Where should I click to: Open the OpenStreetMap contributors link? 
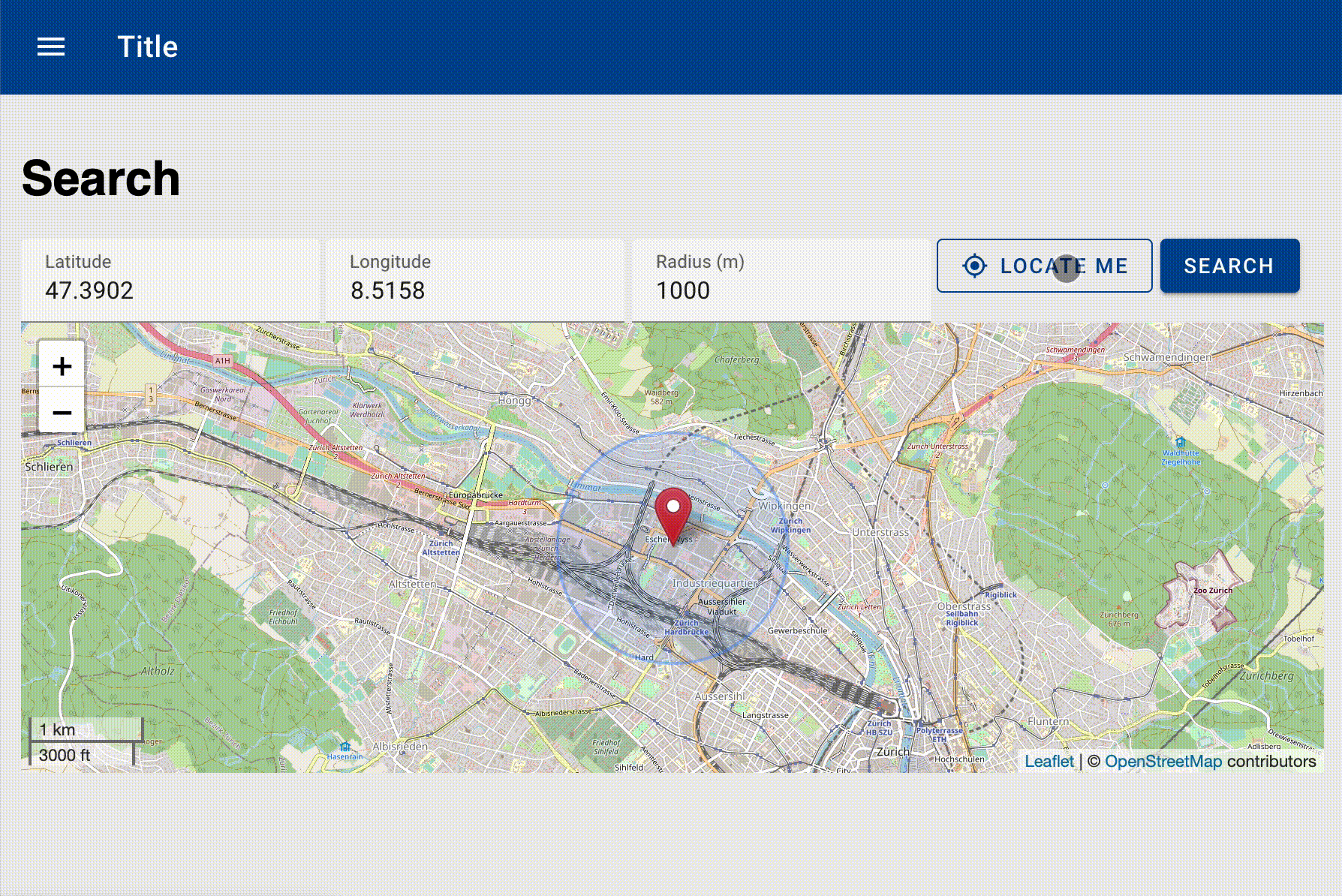(x=1163, y=761)
